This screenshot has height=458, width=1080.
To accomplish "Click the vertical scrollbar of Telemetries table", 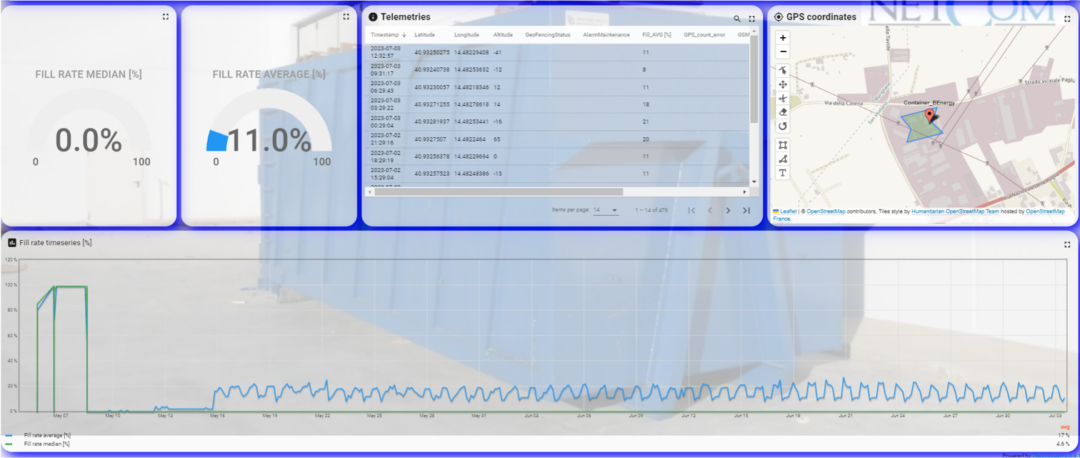I will [754, 79].
